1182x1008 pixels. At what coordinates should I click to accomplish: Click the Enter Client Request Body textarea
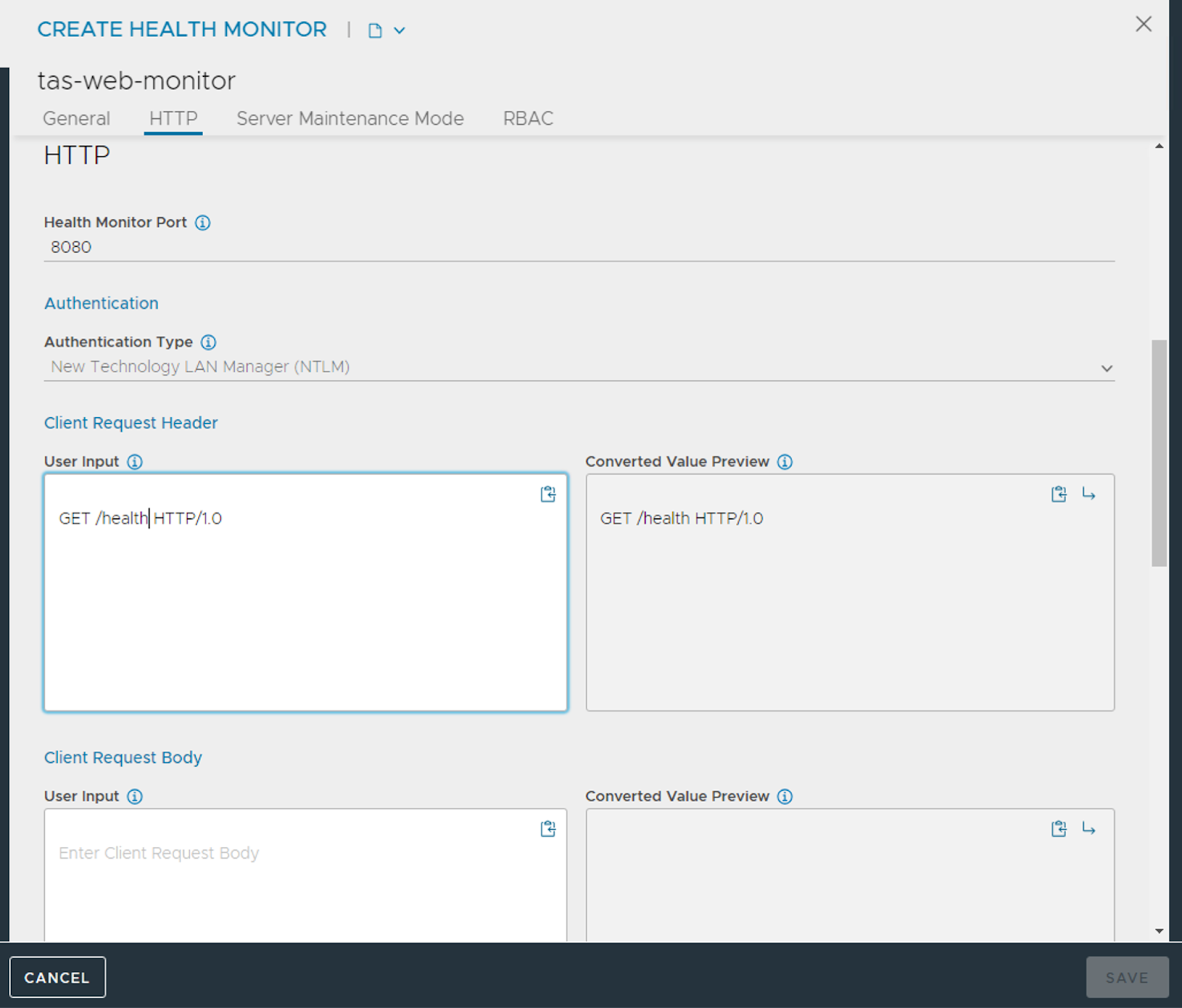click(x=306, y=875)
